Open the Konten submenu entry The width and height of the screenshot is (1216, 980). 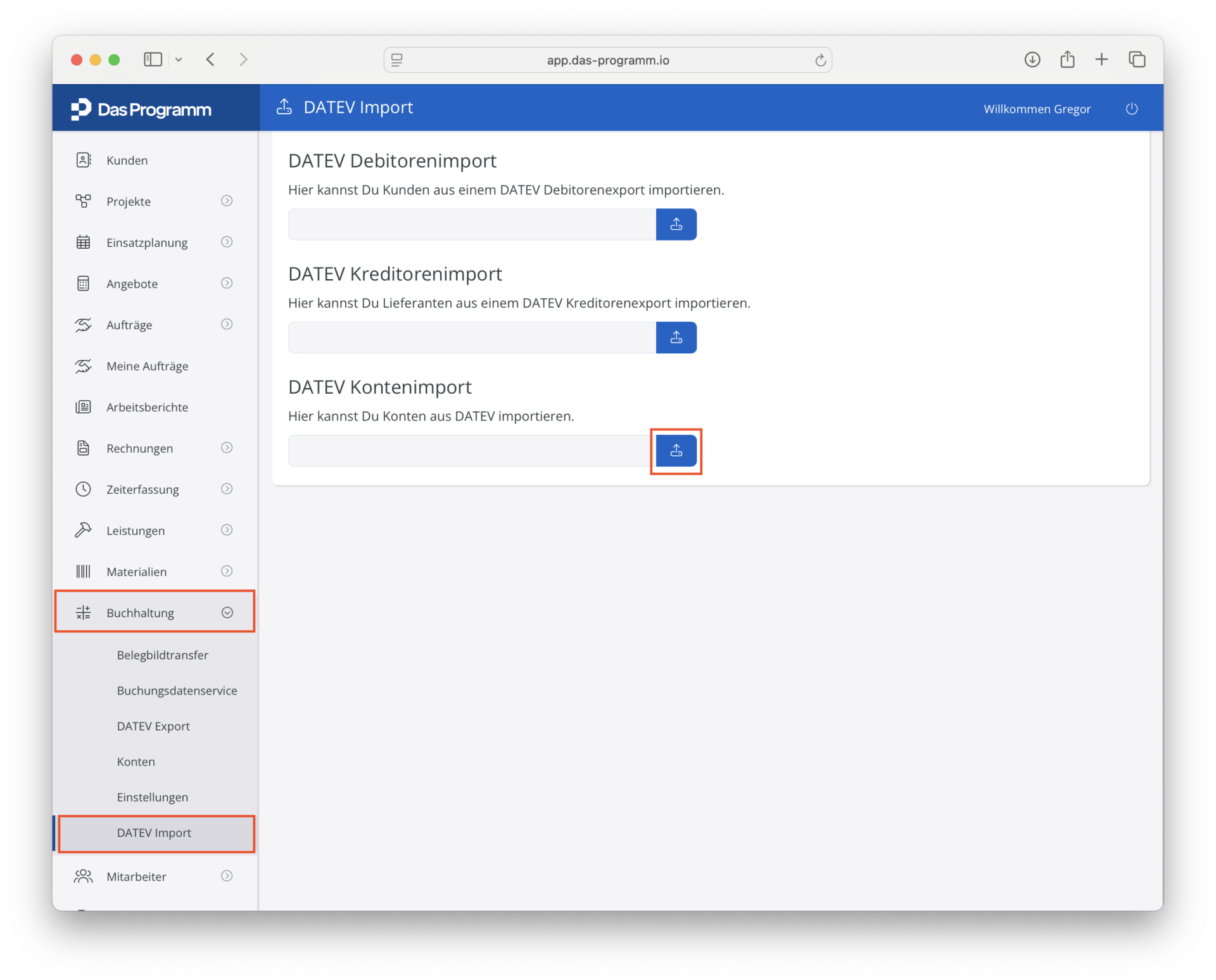[136, 762]
